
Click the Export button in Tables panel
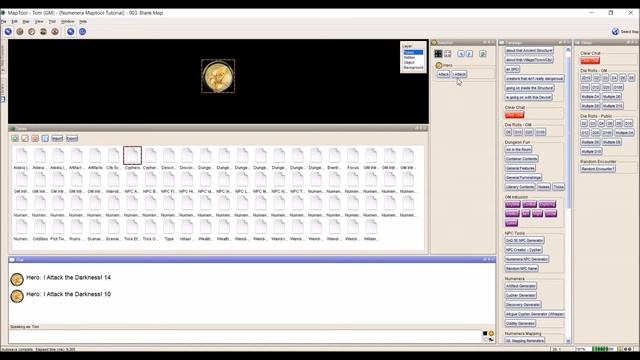72,139
